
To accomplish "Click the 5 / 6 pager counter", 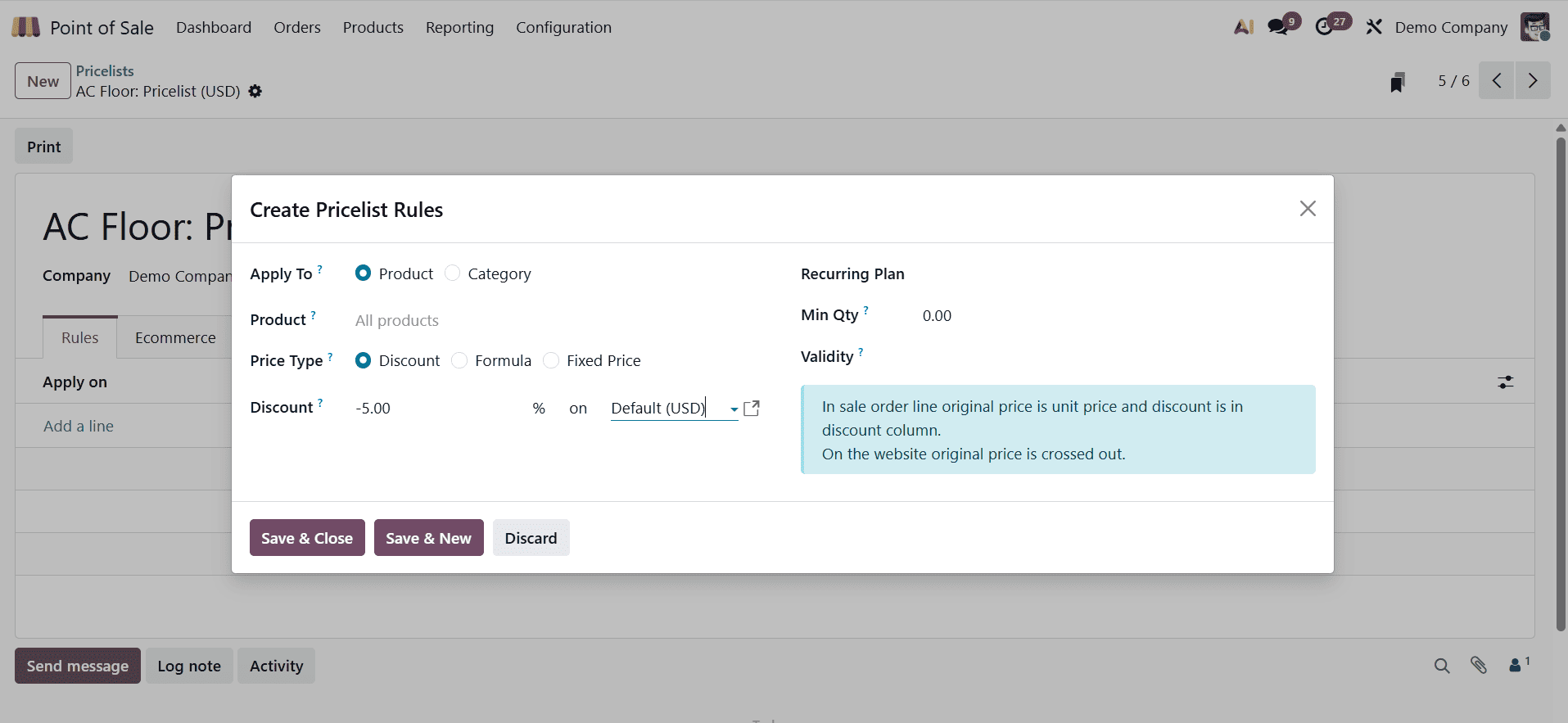I will tap(1453, 80).
